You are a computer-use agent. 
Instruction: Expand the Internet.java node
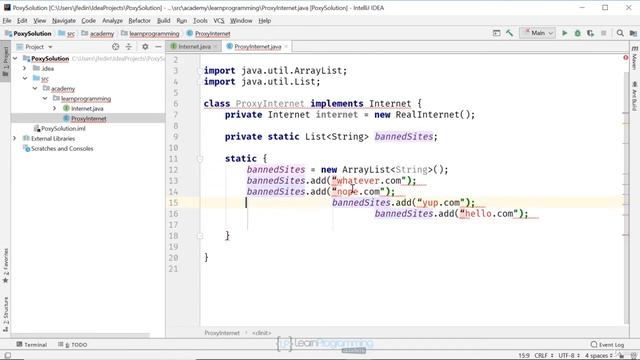pos(55,109)
